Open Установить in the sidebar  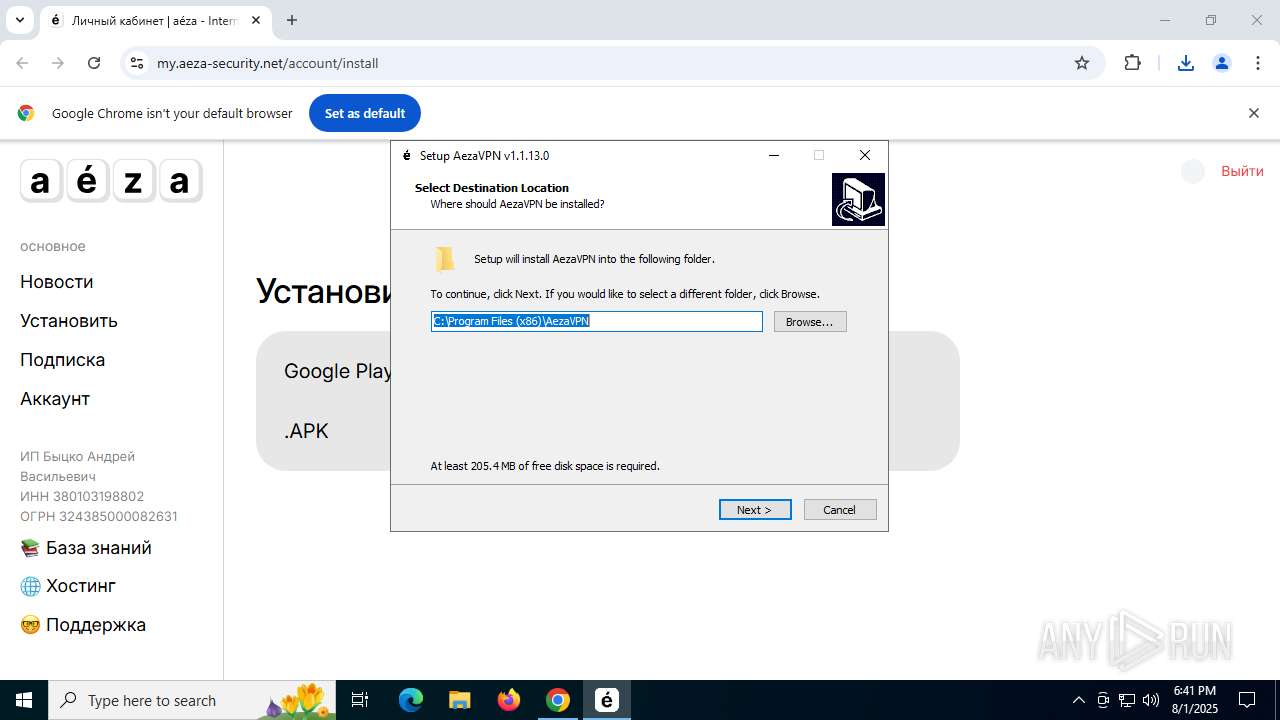(x=69, y=321)
